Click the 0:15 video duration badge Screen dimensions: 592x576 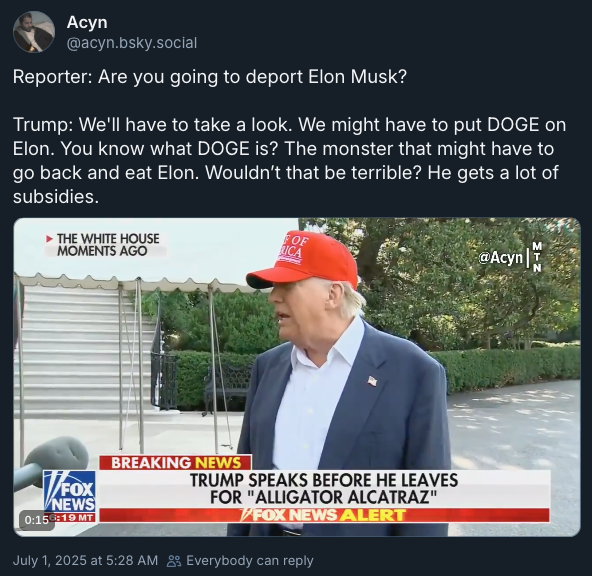coord(37,520)
